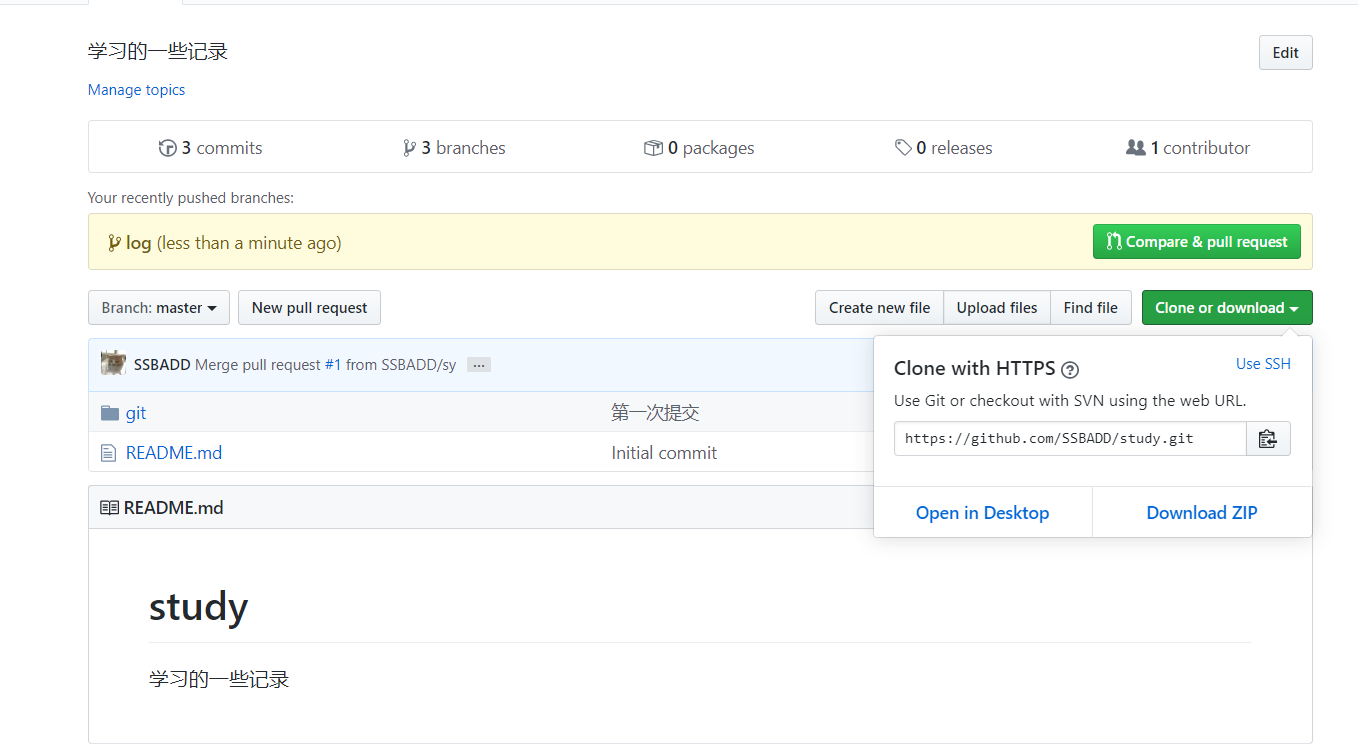Click the Create new file button
1358x746 pixels.
[x=879, y=308]
